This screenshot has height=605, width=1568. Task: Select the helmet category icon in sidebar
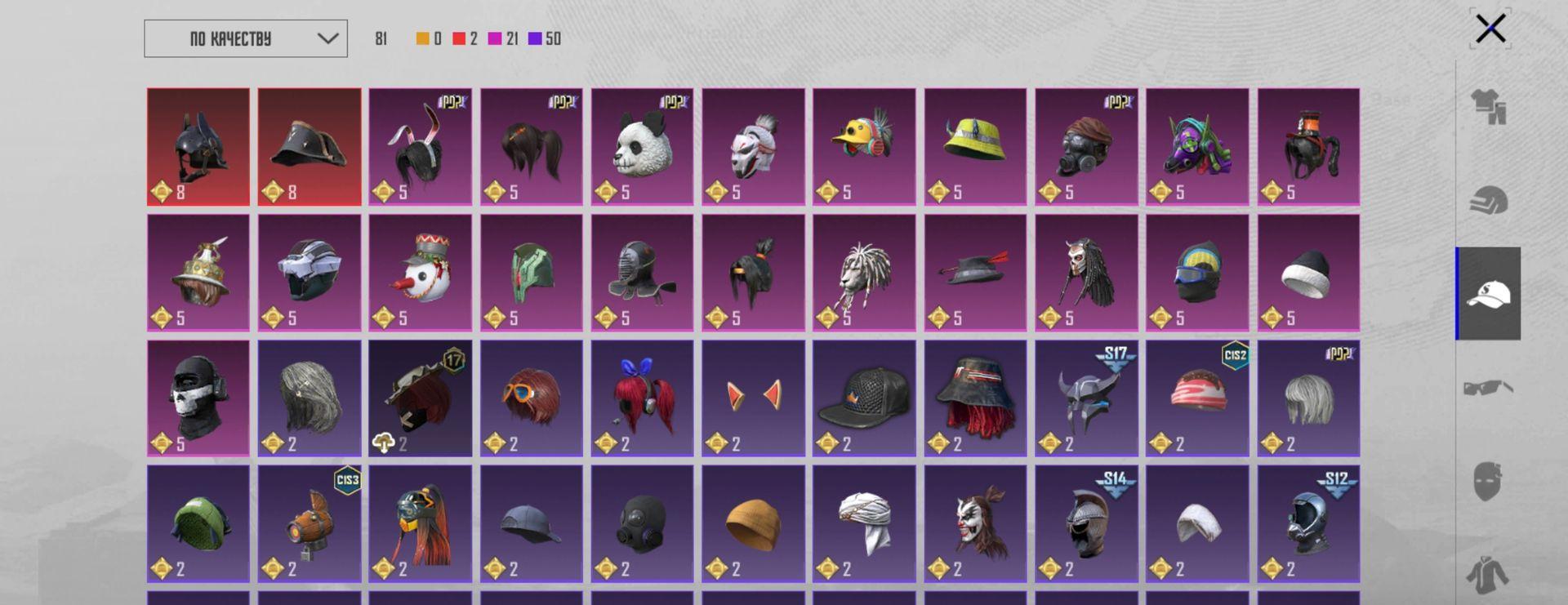pos(1488,200)
